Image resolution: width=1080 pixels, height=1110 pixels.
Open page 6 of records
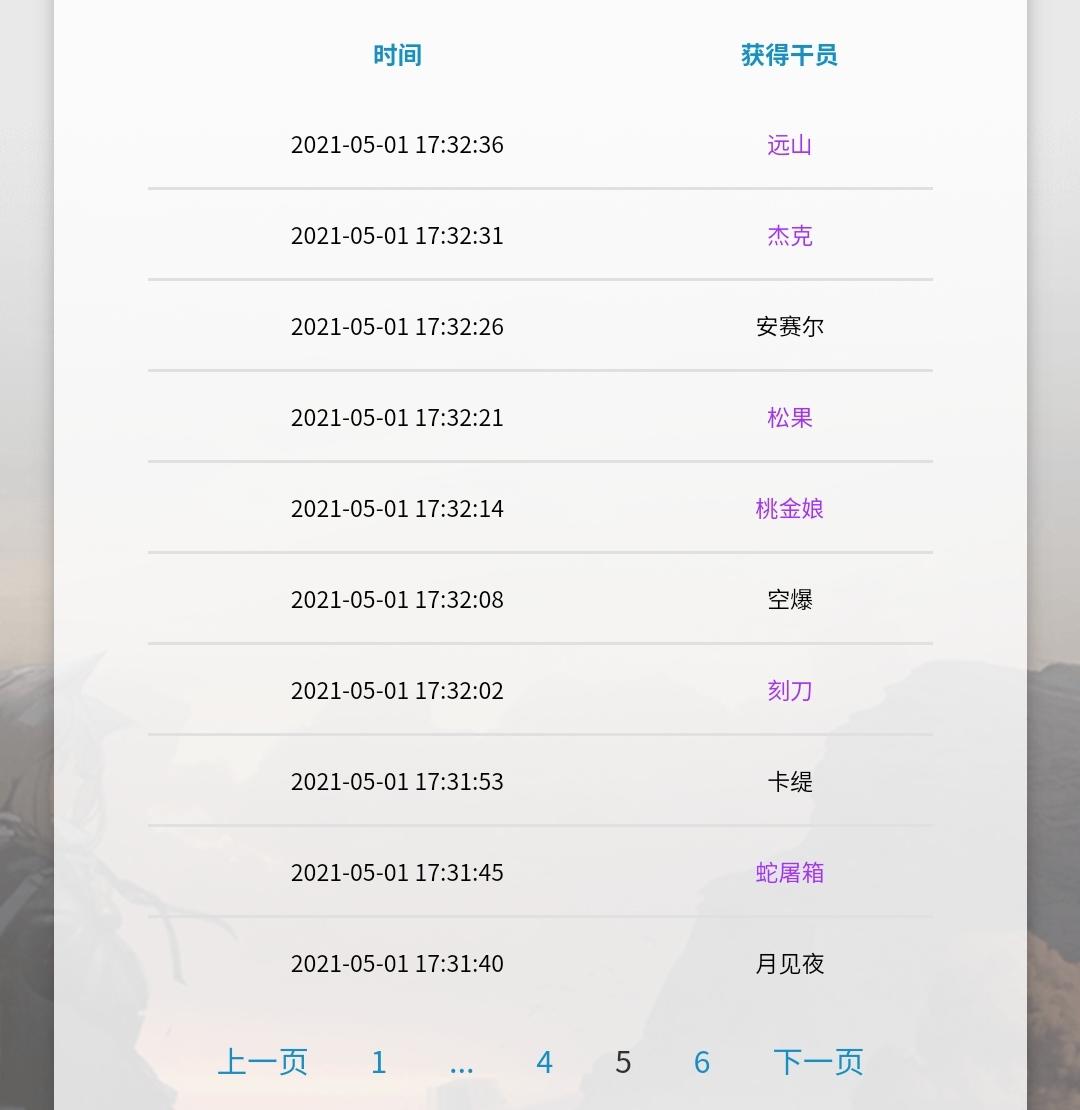coord(701,1062)
